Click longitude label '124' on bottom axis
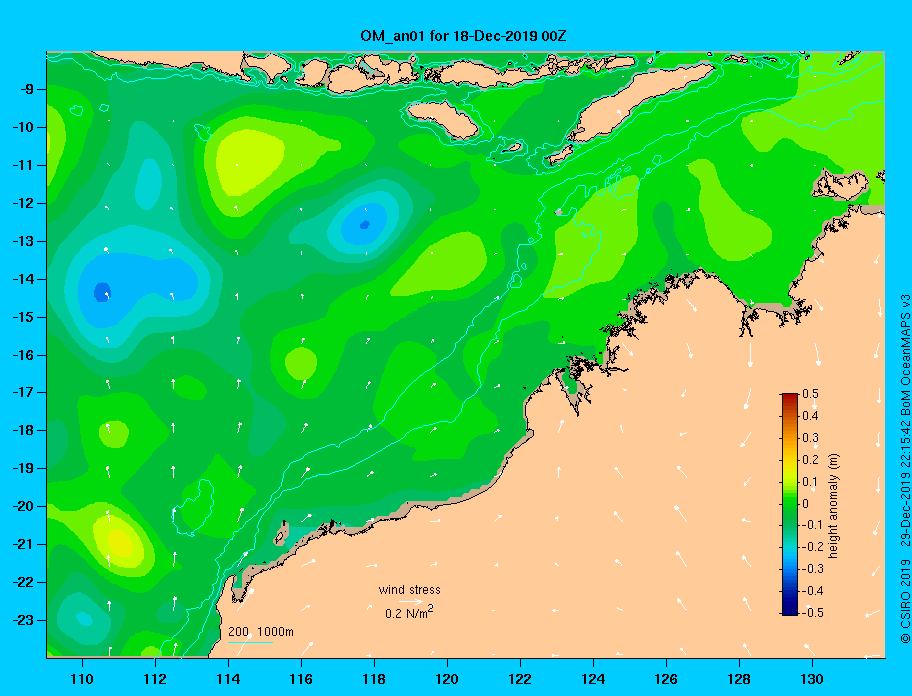This screenshot has width=912, height=696. (593, 679)
